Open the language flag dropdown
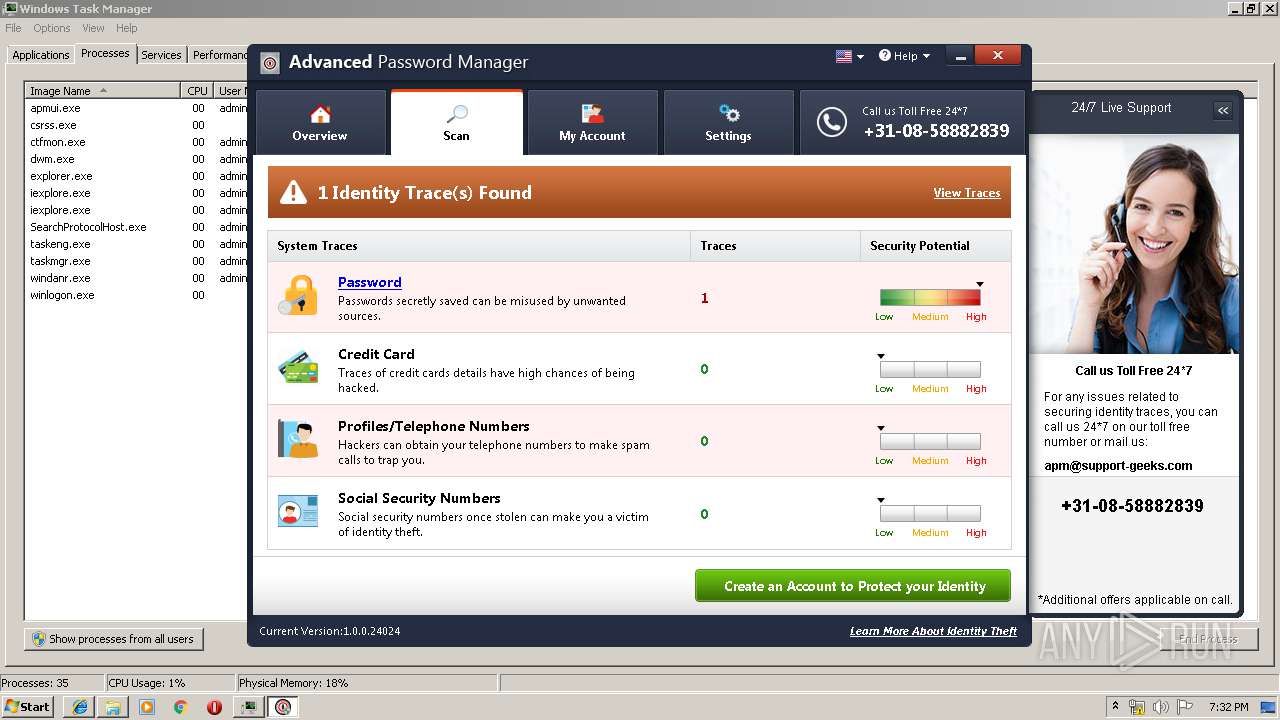The height and width of the screenshot is (720, 1280). tap(849, 56)
